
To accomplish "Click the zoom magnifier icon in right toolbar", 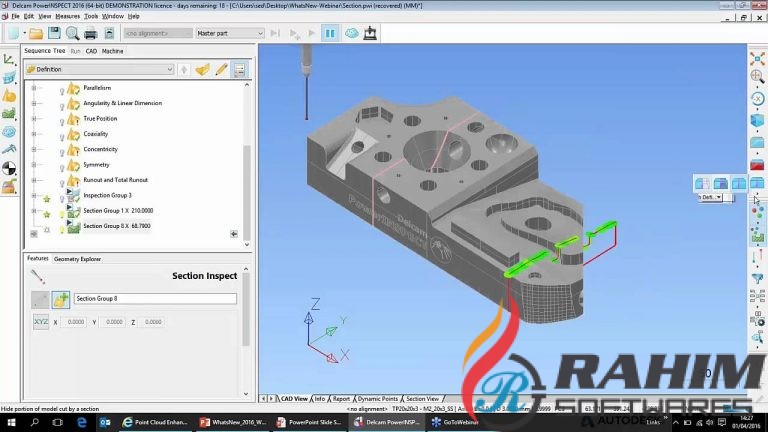I will pos(757,76).
